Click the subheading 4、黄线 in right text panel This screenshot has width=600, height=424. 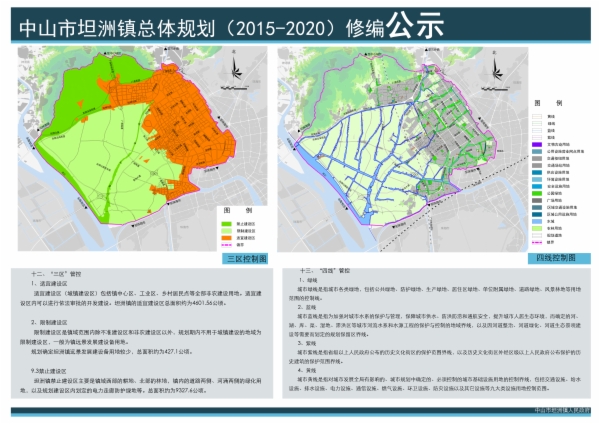tap(307, 370)
